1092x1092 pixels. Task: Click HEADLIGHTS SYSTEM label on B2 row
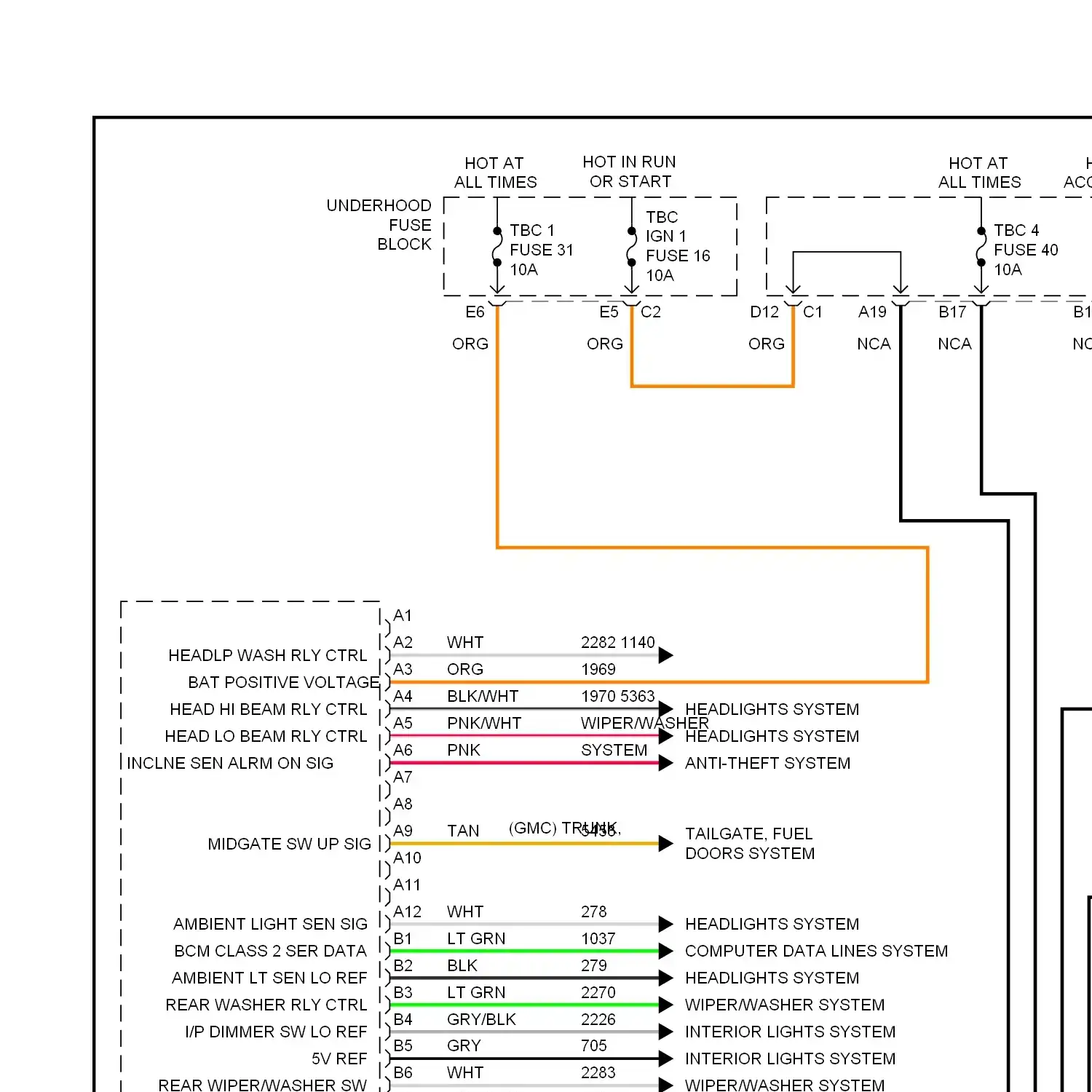(x=772, y=978)
